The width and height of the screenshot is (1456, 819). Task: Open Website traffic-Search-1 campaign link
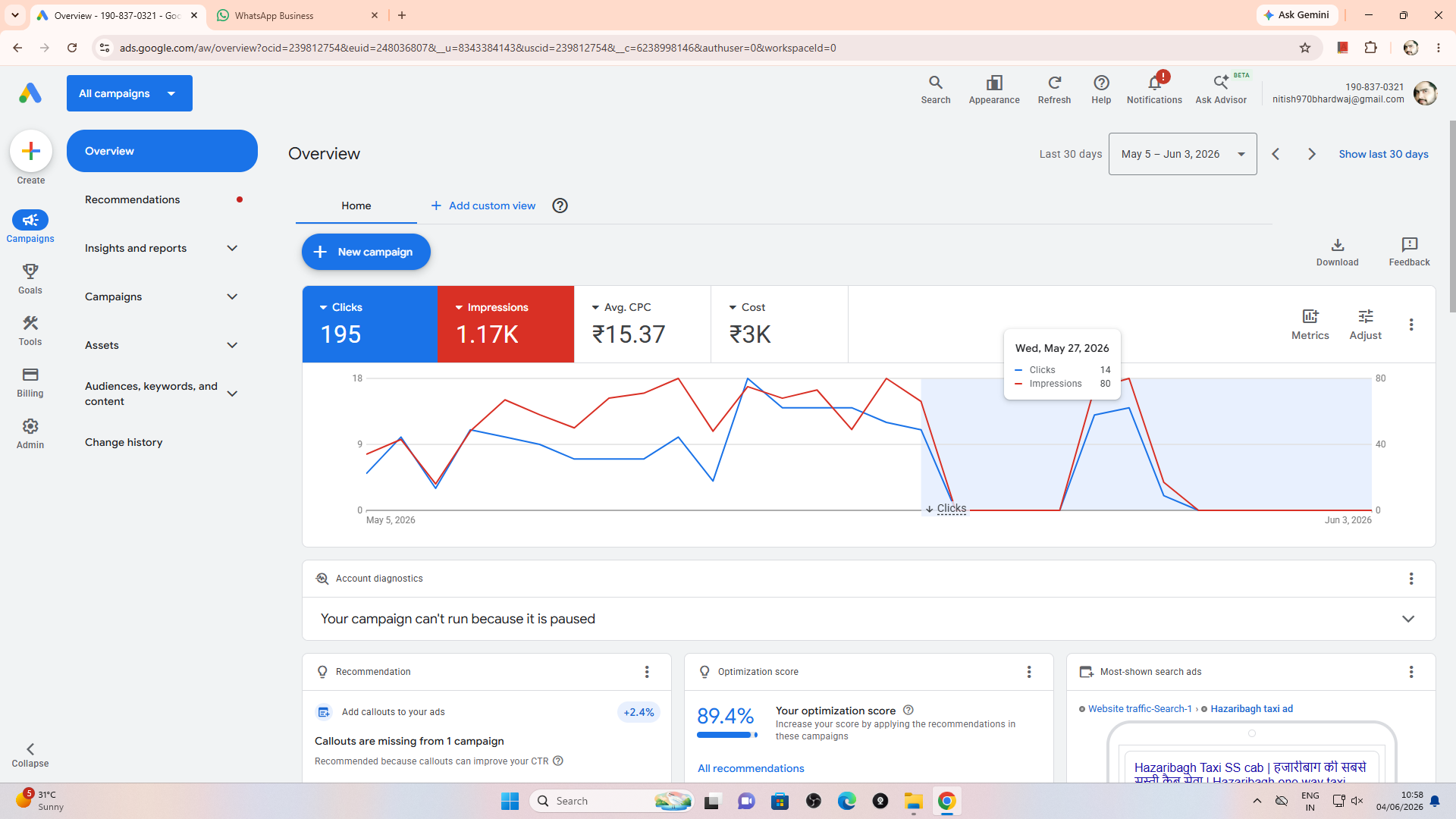1140,709
